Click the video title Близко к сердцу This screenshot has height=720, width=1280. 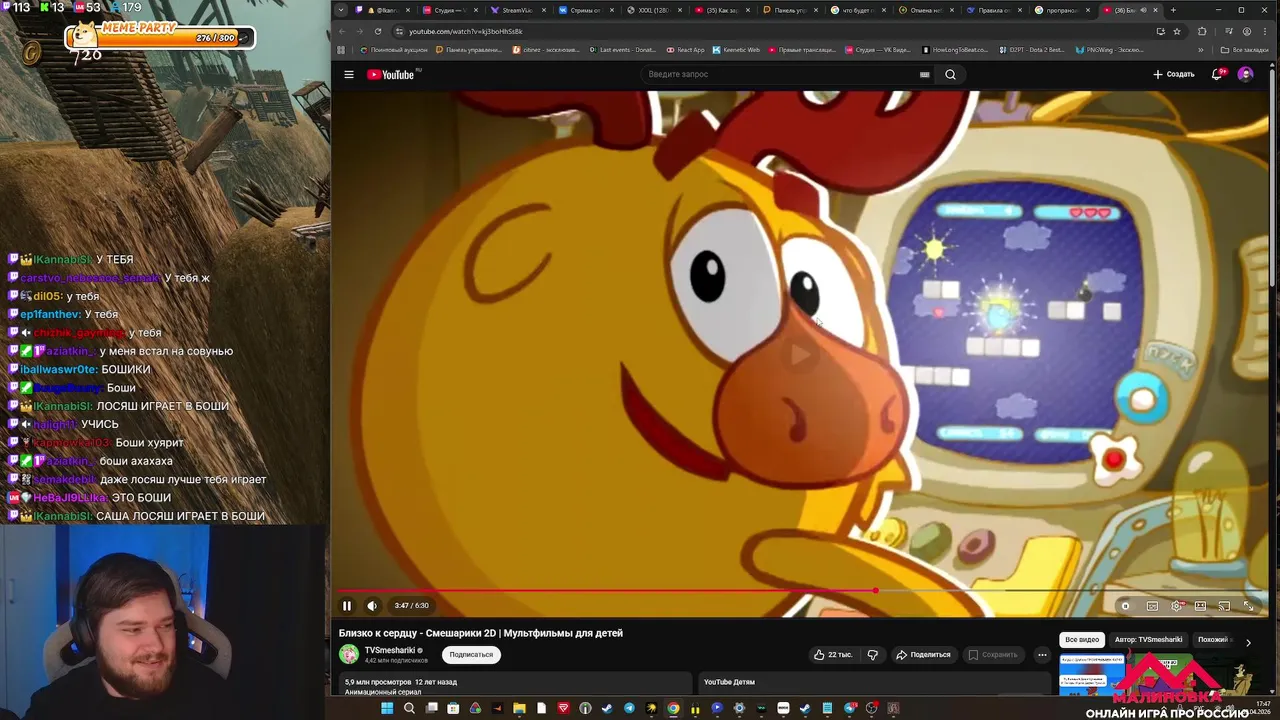click(481, 633)
